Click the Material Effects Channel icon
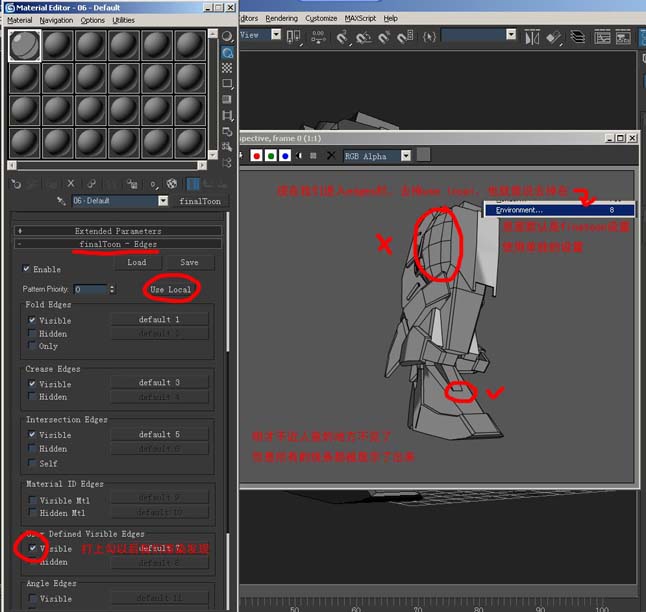The width and height of the screenshot is (646, 612). click(x=153, y=184)
